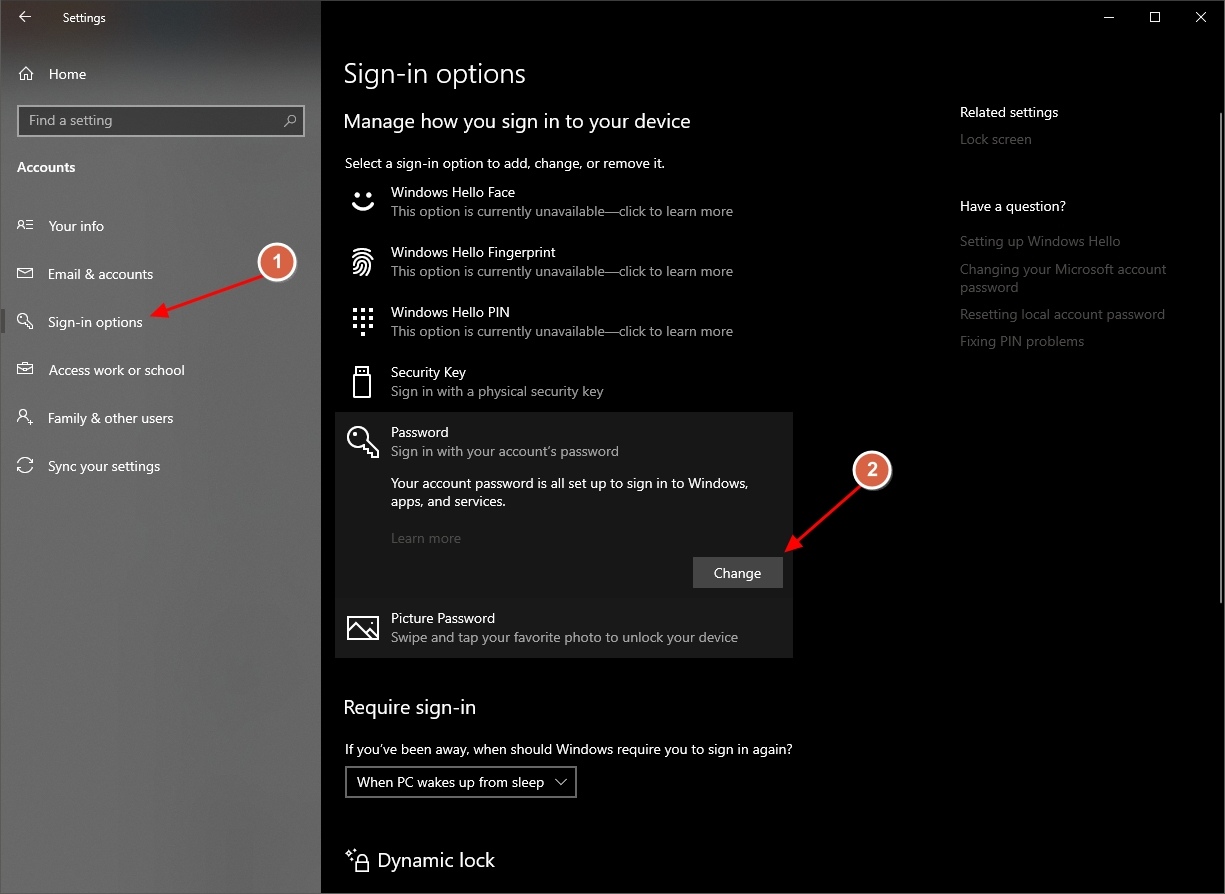Open Your info settings page
Viewport: 1225px width, 894px height.
pos(76,226)
